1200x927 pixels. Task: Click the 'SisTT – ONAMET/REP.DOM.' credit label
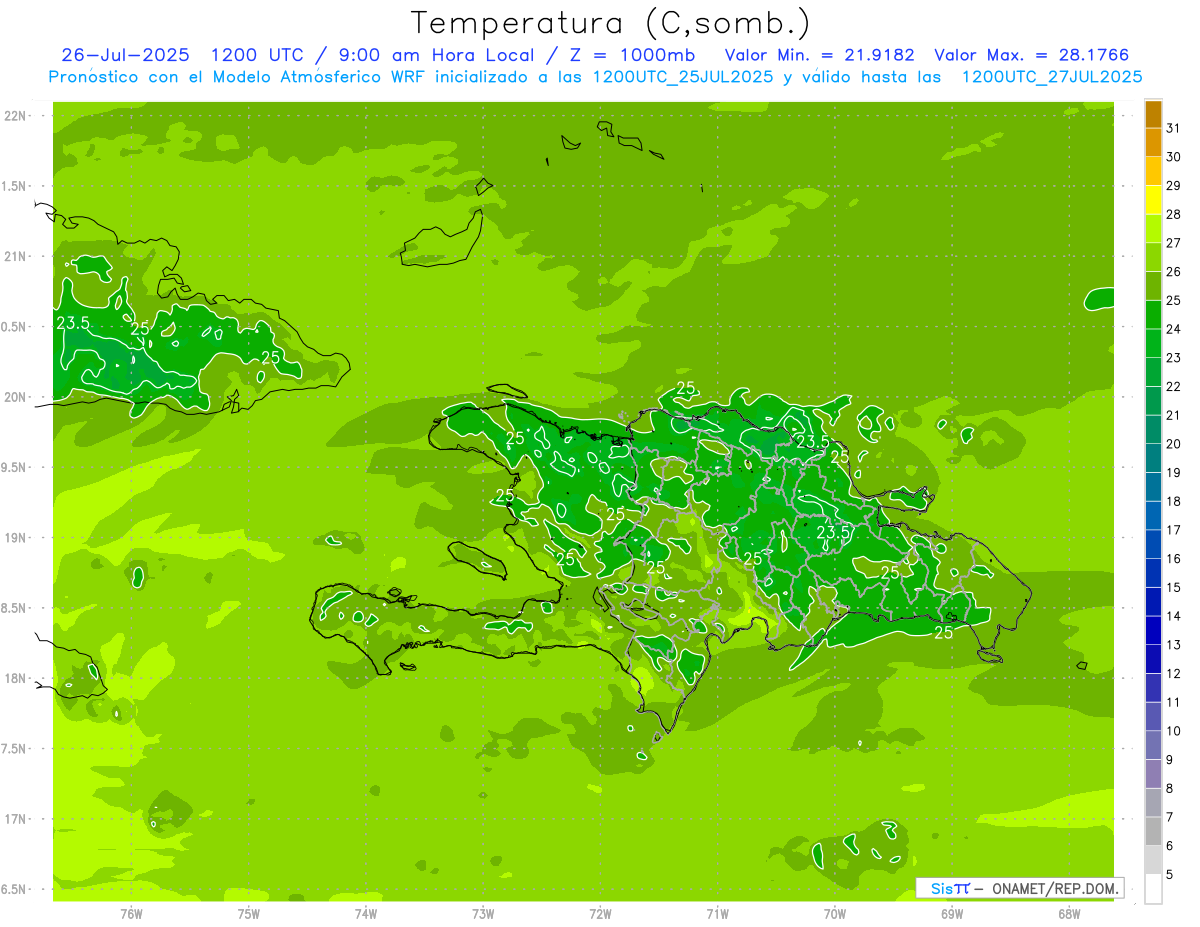coord(1020,888)
